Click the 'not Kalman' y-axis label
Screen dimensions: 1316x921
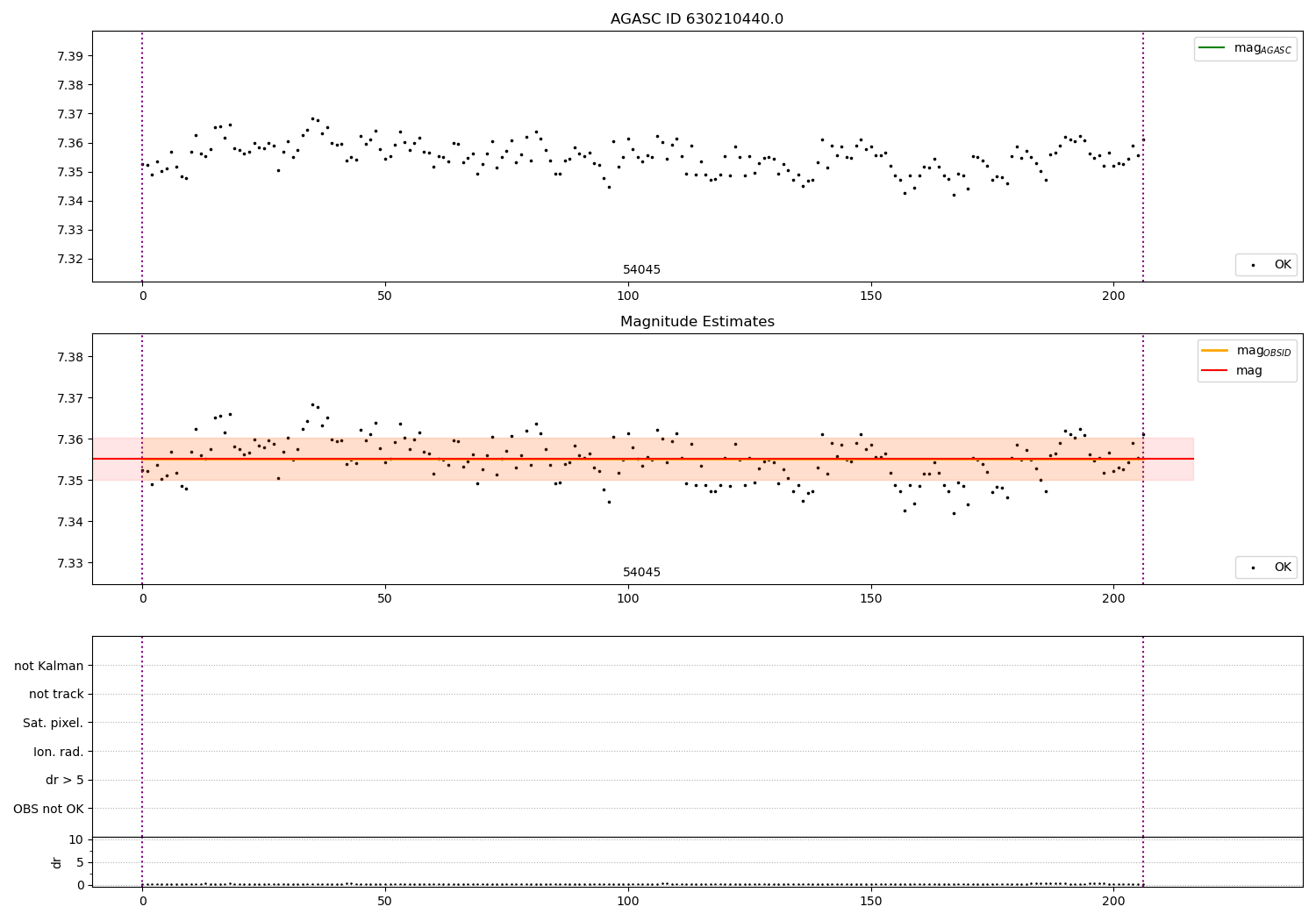[49, 666]
